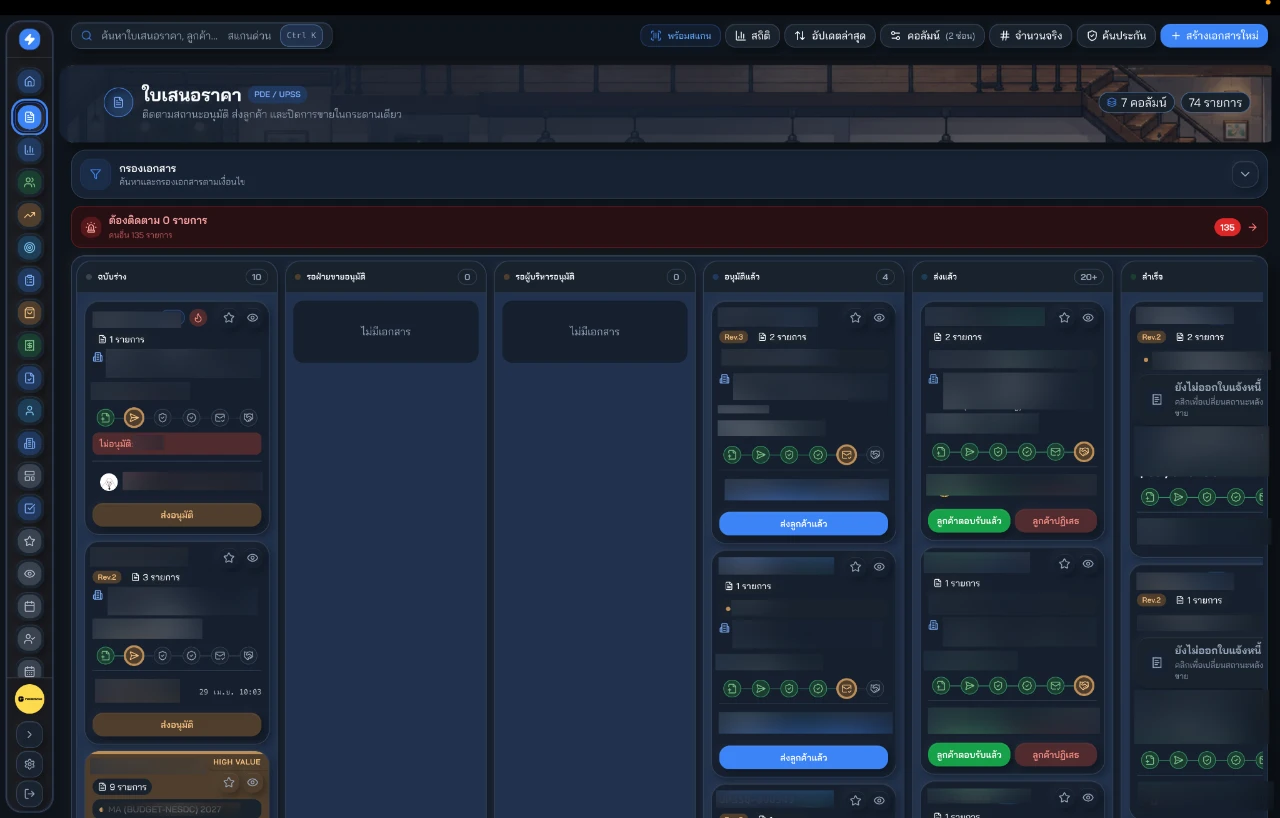Toggle the eye on draft card with 1 รายการ
Image resolution: width=1280 pixels, height=818 pixels.
pos(253,317)
